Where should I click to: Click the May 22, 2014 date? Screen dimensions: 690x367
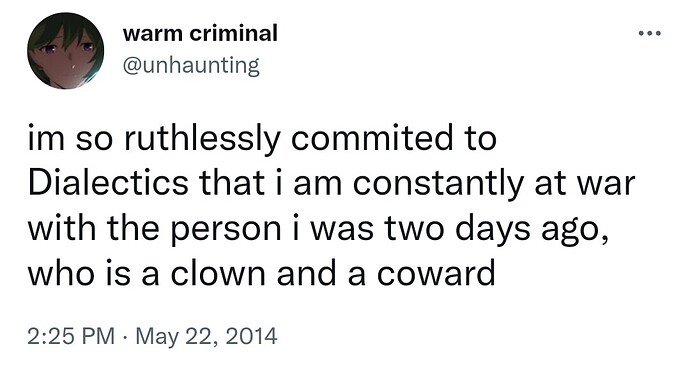[x=206, y=337]
